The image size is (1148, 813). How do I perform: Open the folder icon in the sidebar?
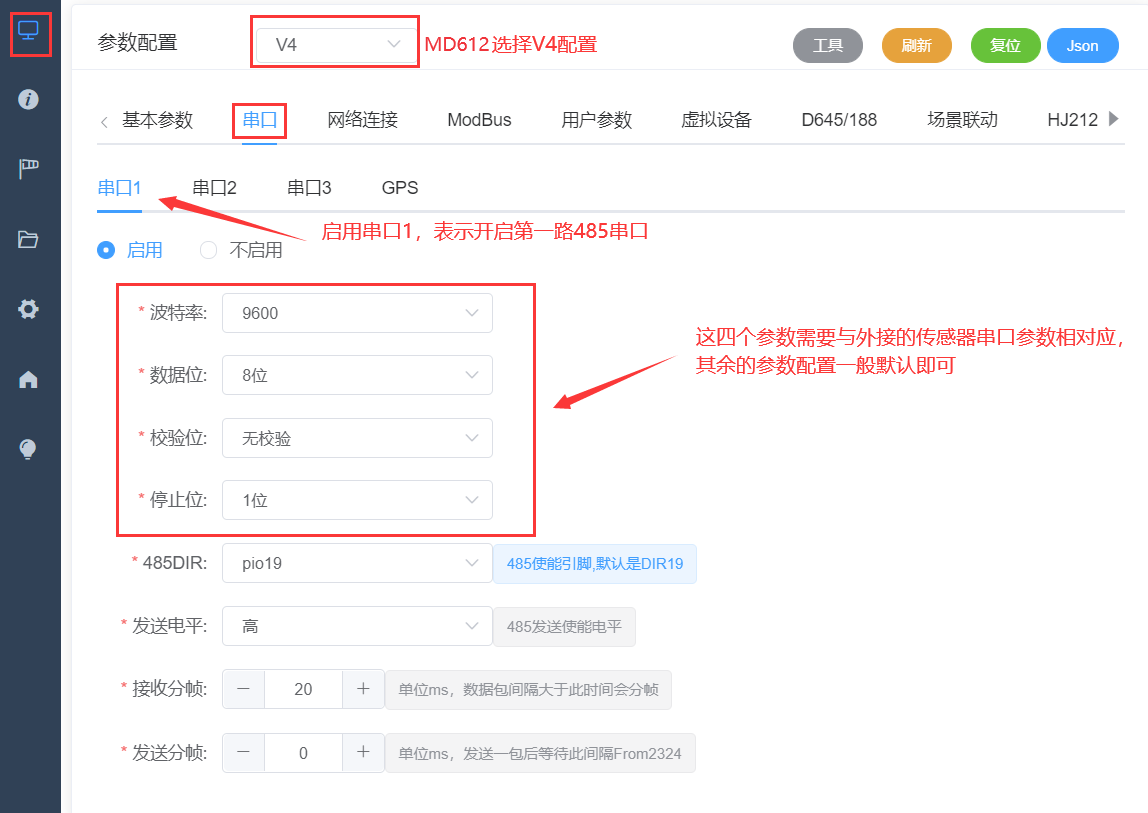[30, 238]
